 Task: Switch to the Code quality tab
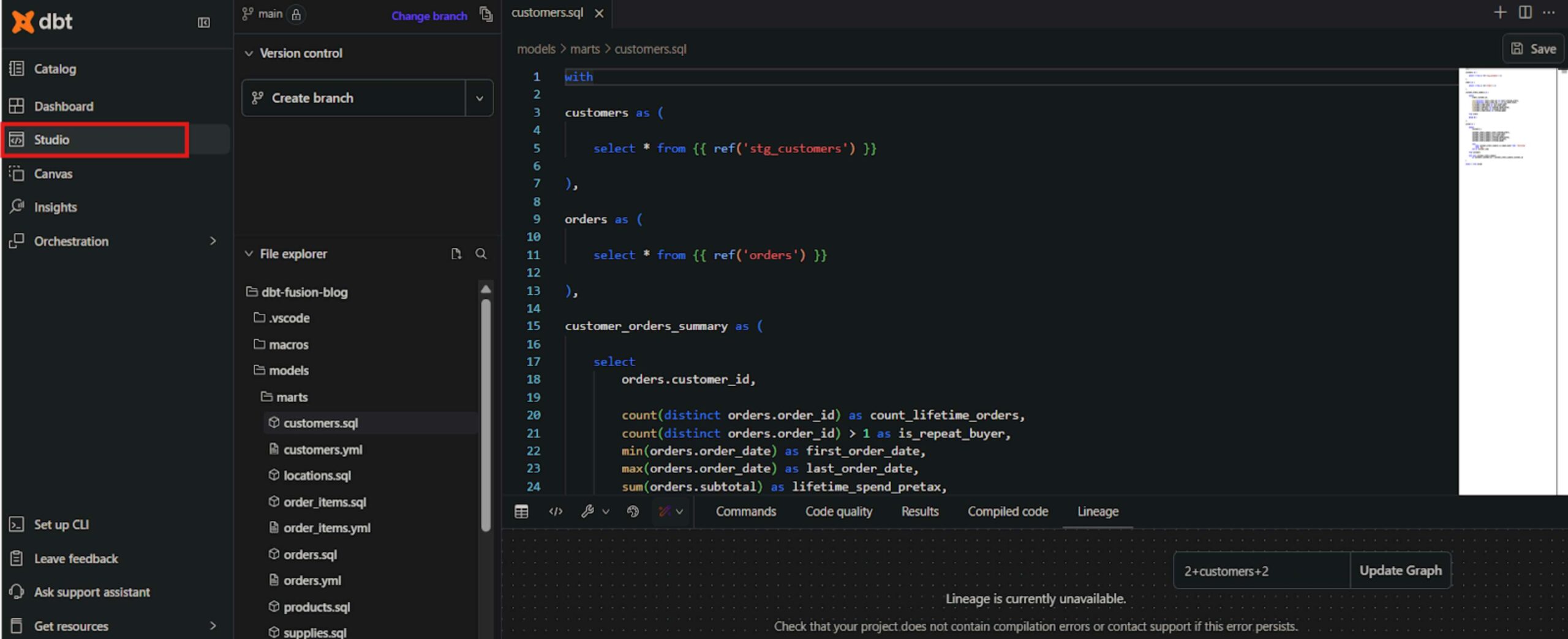[838, 512]
